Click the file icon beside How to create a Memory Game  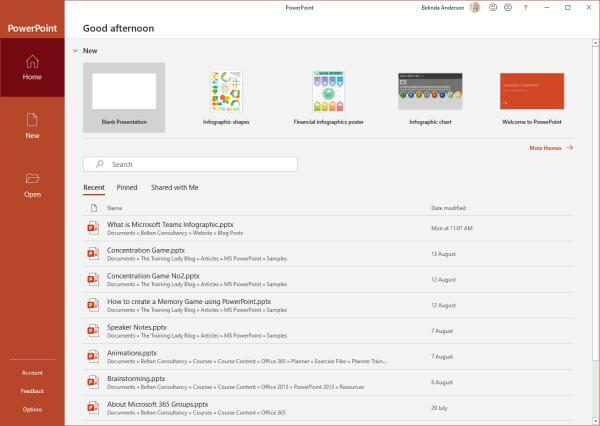point(93,305)
